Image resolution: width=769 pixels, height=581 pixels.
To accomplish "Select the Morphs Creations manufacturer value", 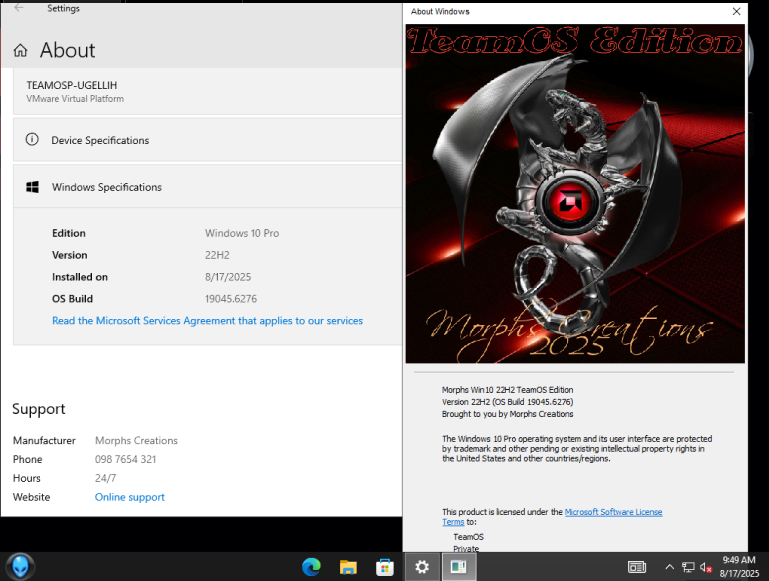I will (136, 440).
